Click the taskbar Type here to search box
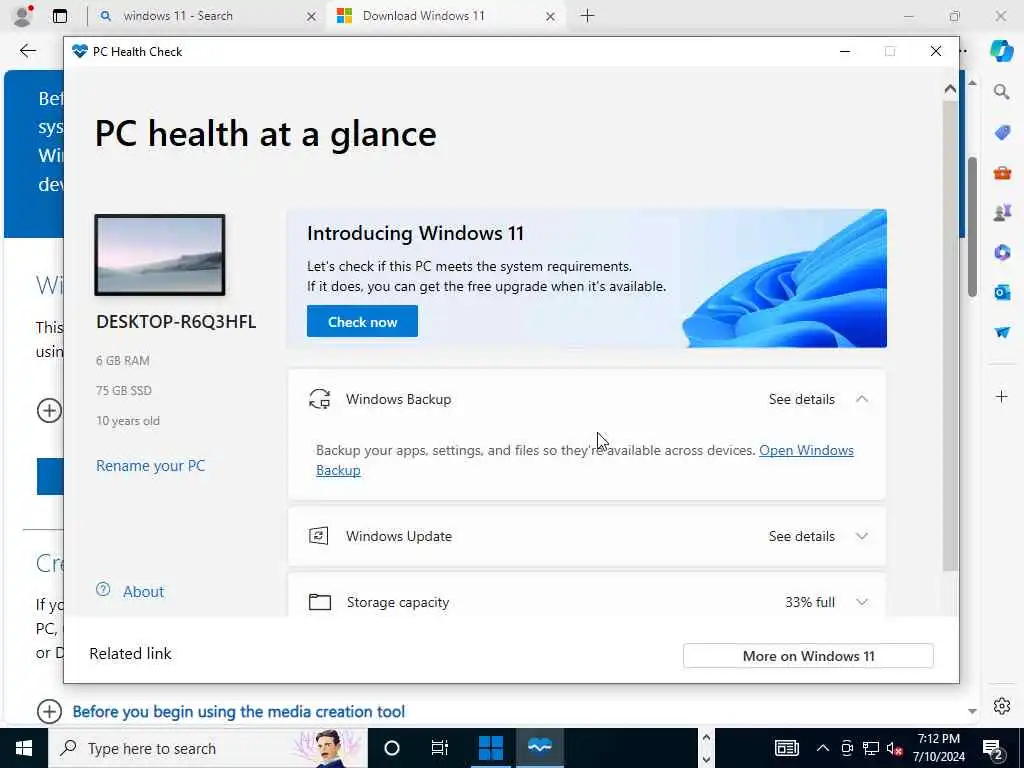Viewport: 1024px width, 768px height. [208, 748]
